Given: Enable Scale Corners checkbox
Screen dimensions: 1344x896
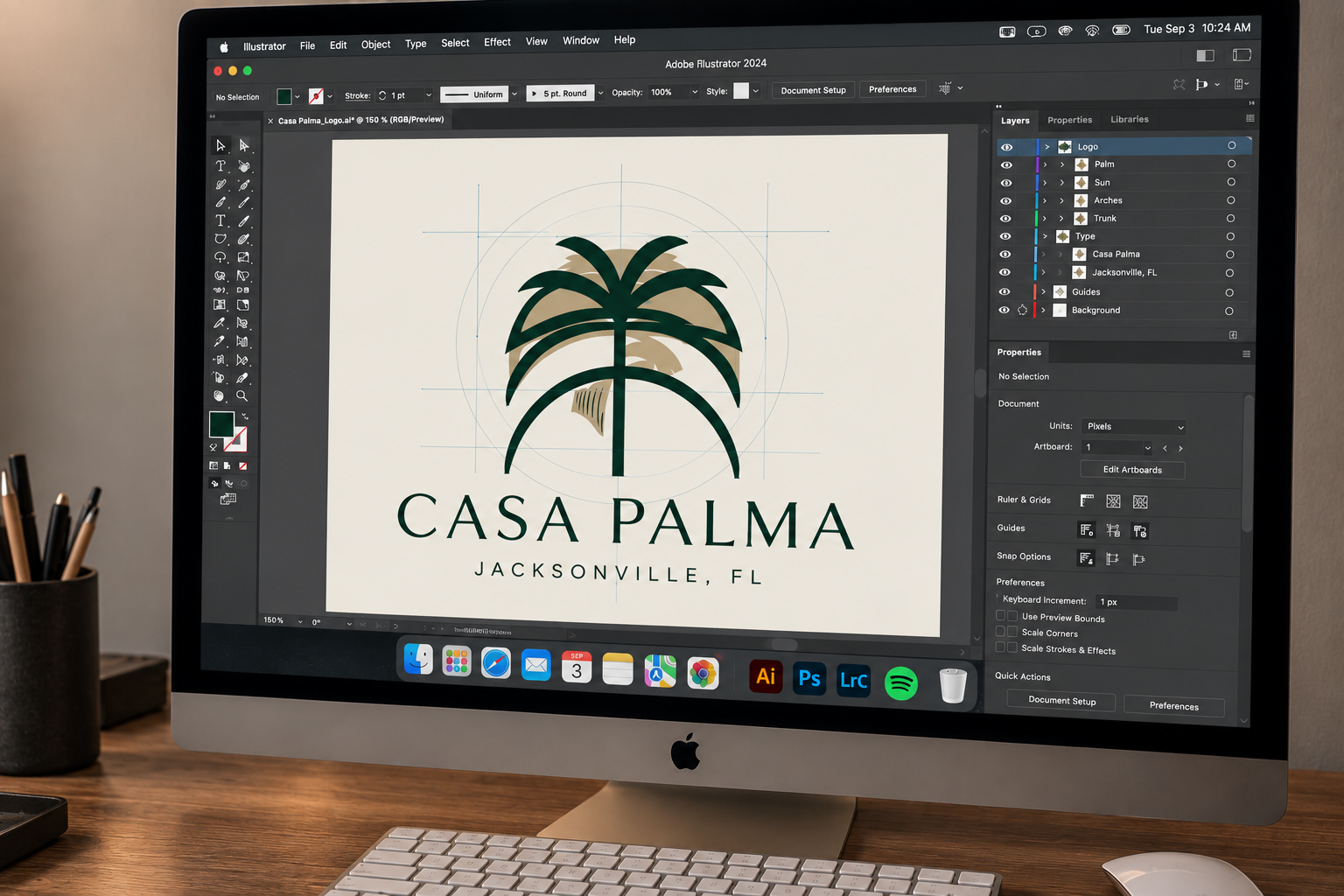Looking at the screenshot, I should (x=1012, y=632).
